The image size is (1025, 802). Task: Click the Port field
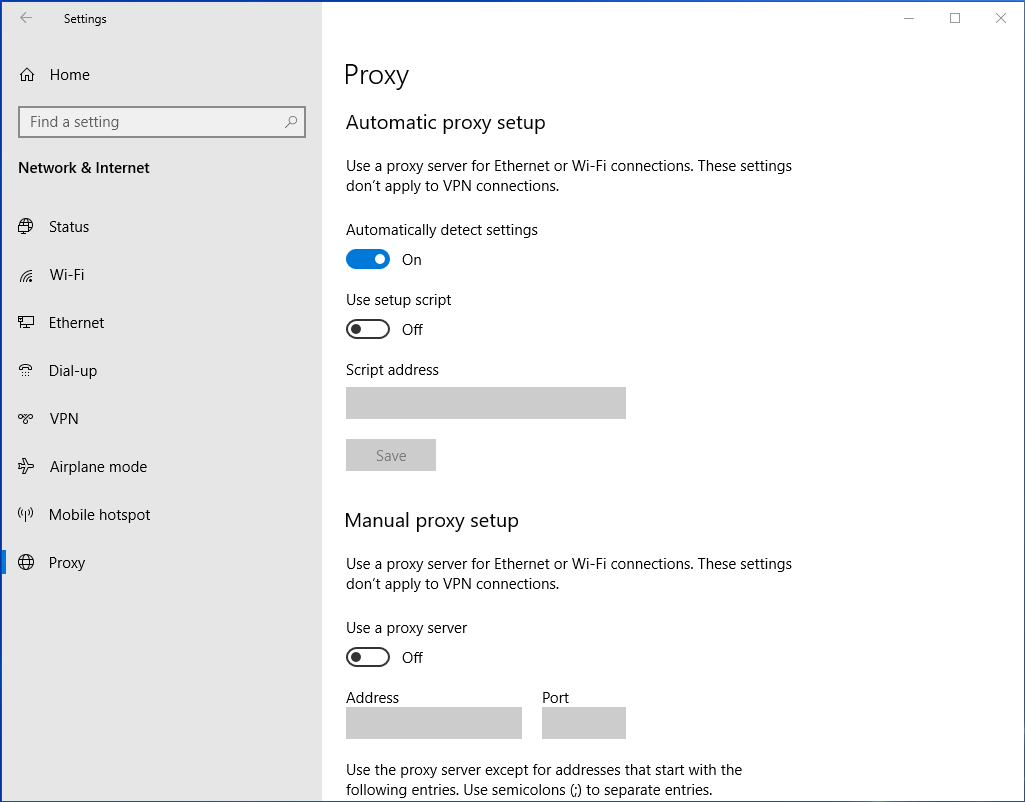coord(584,723)
